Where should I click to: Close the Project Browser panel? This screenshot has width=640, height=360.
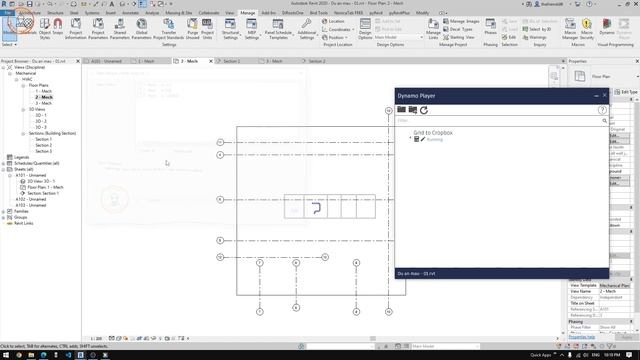point(78,61)
